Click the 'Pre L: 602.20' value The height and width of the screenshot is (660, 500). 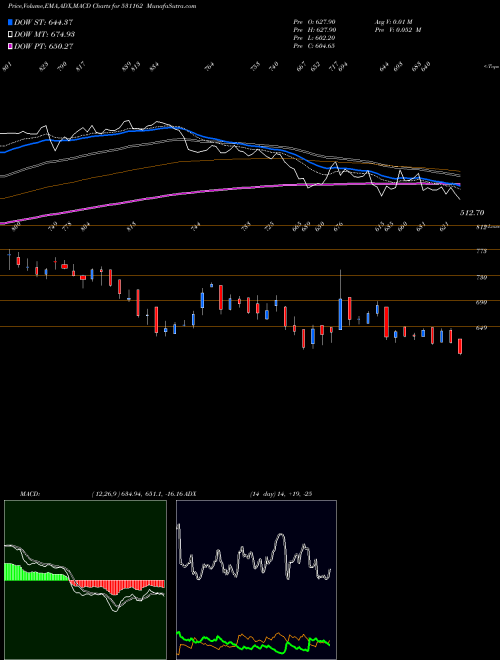[314, 38]
